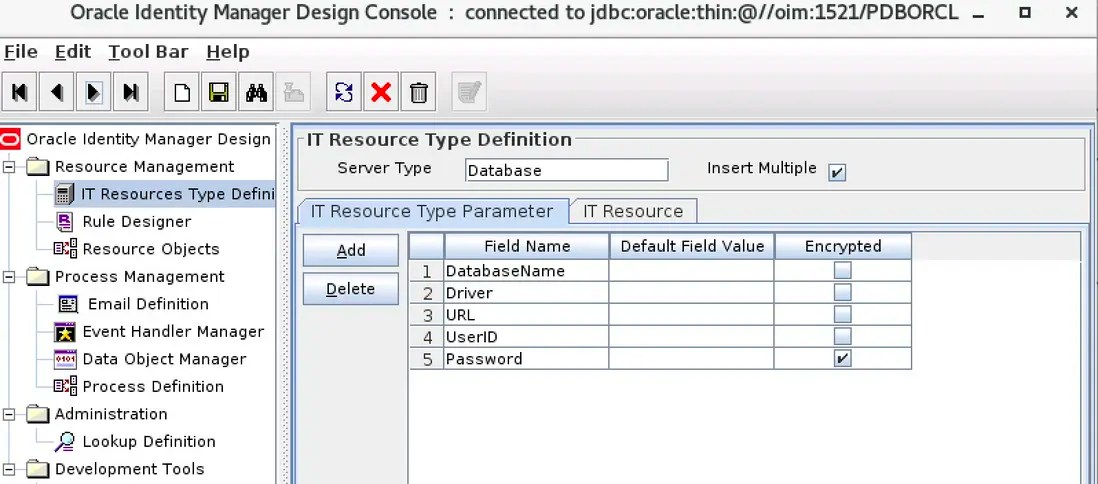
Task: Click the Rule Designer icon
Action: pos(65,221)
